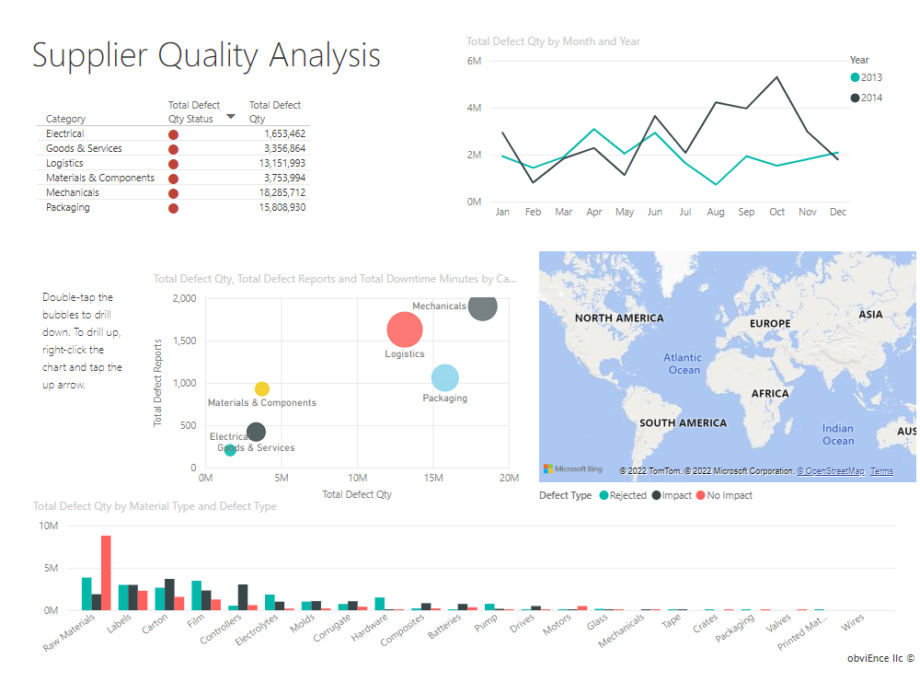Open the OpenStreetMap link on the map
The height and width of the screenshot is (682, 920).
coord(829,471)
